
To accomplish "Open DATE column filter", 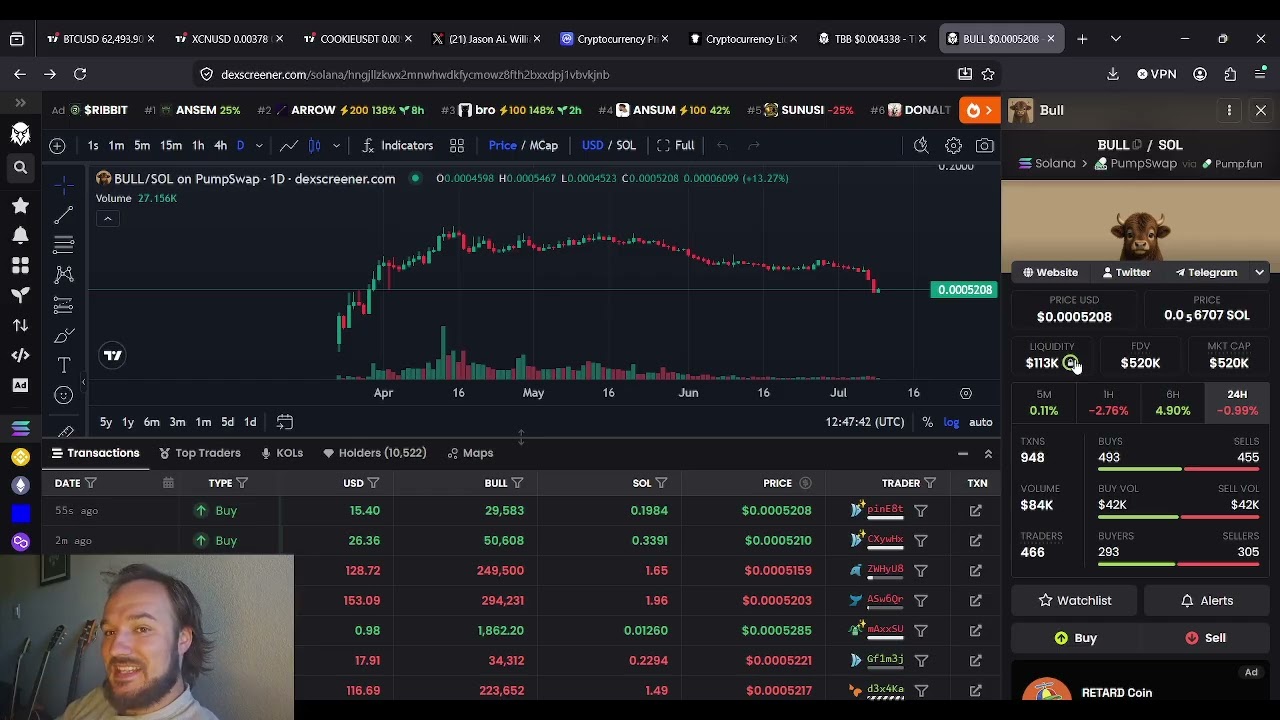I will (x=90, y=483).
